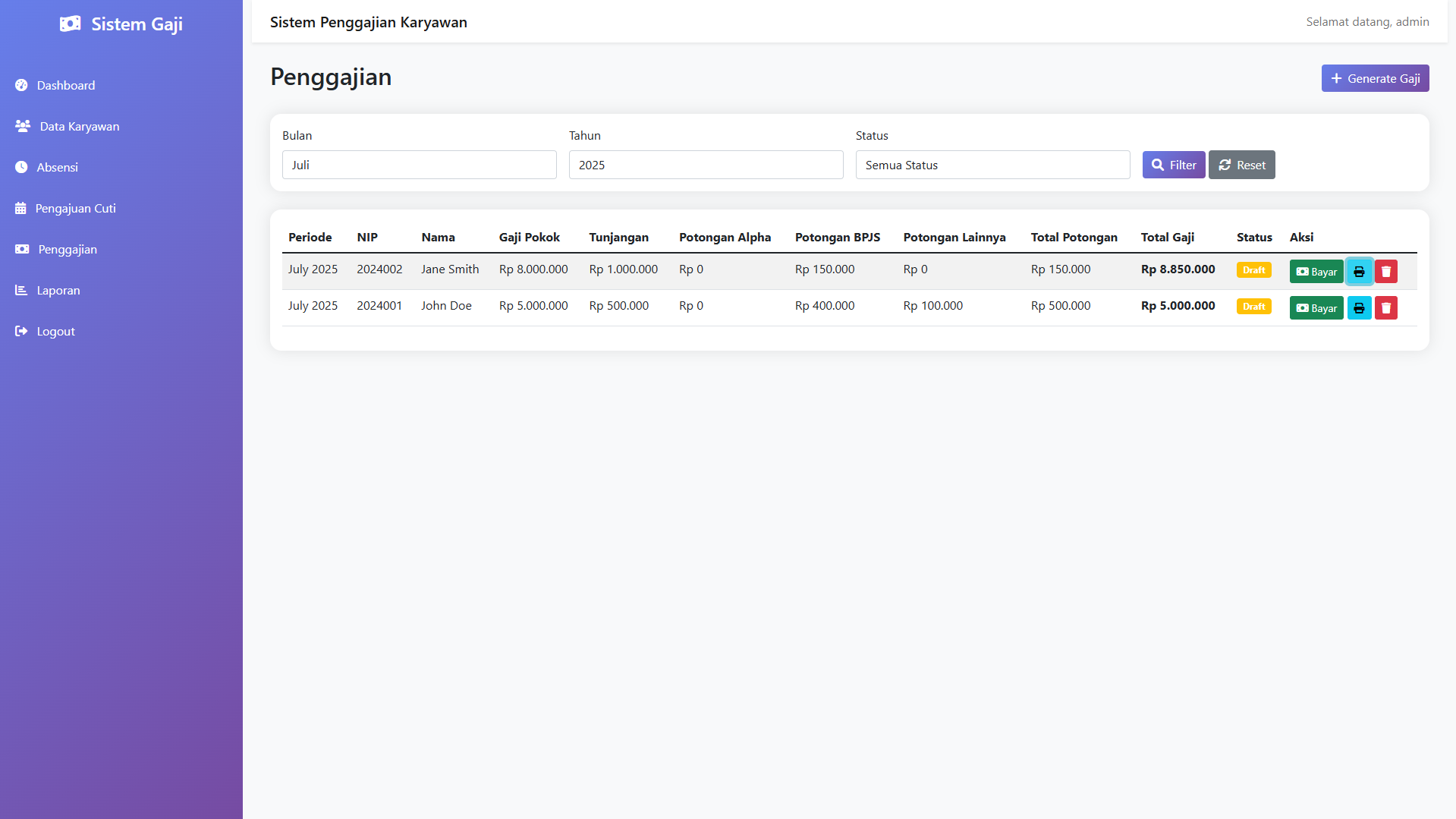Delete John Doe's payroll record
Image resolution: width=1456 pixels, height=819 pixels.
(x=1385, y=308)
